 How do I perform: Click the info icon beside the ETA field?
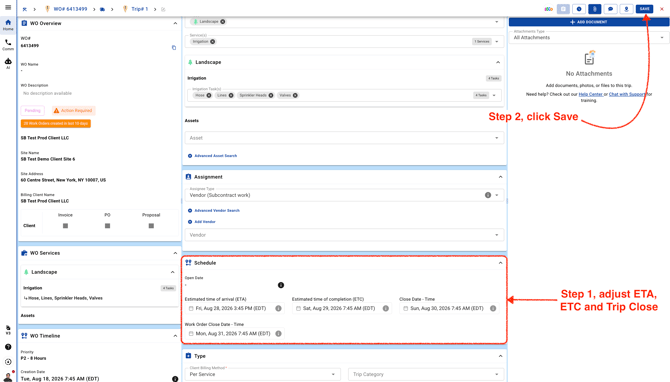click(279, 309)
